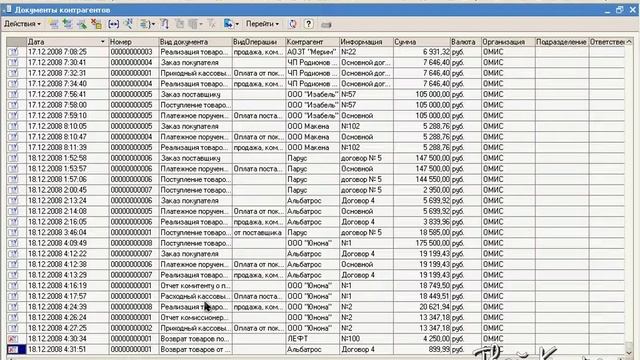Click the add new document icon
Viewport: 640px width, 360px height.
tap(53, 24)
